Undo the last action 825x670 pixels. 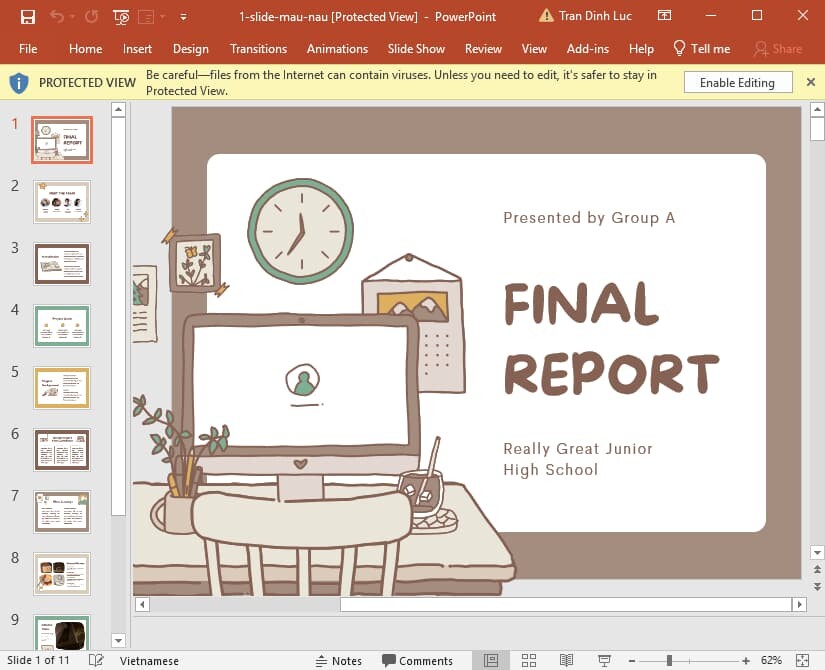pos(57,16)
